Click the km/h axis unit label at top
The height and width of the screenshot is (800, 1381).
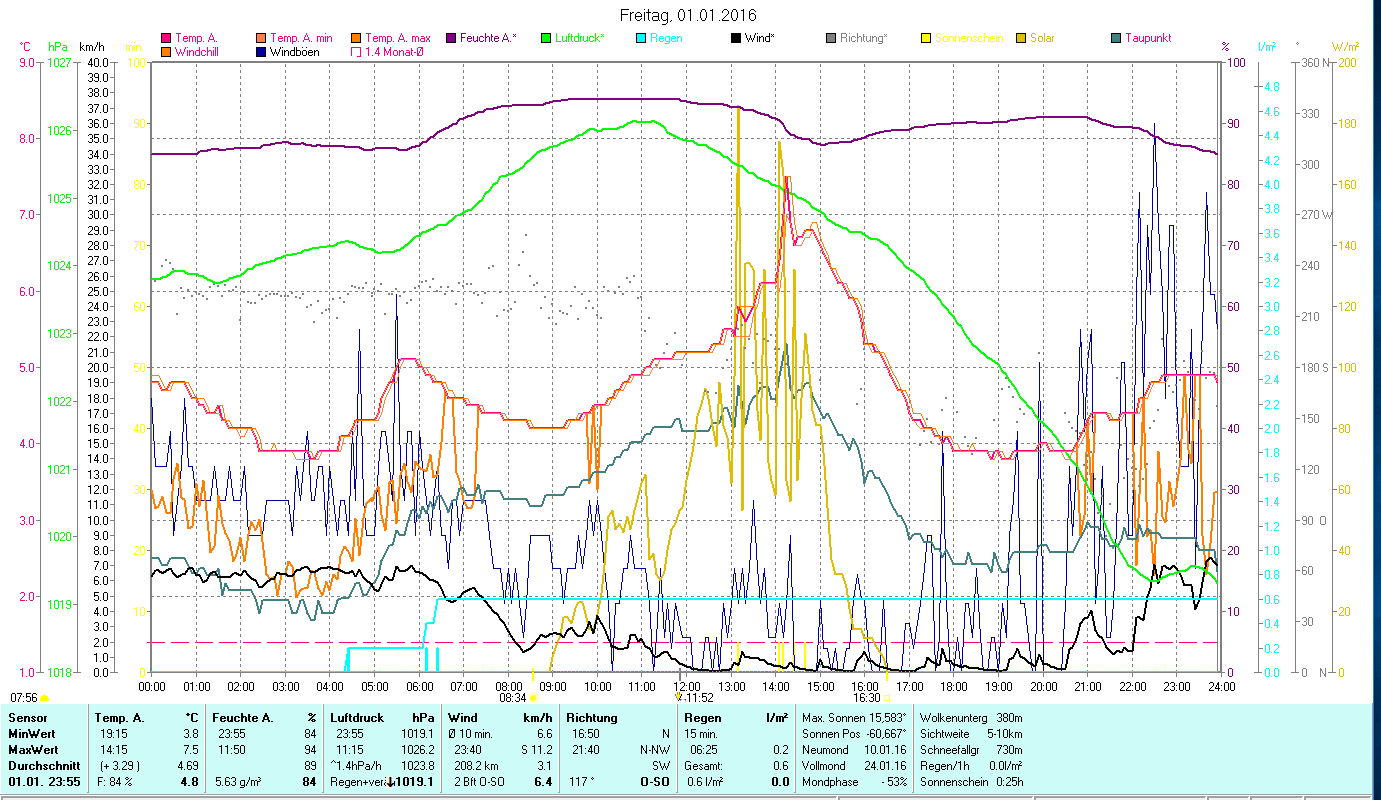click(91, 47)
